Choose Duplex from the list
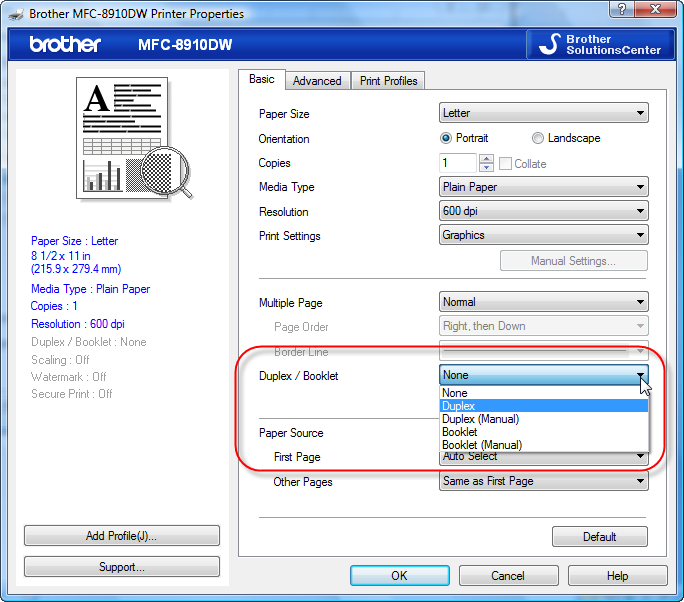The image size is (684, 602). click(x=544, y=406)
